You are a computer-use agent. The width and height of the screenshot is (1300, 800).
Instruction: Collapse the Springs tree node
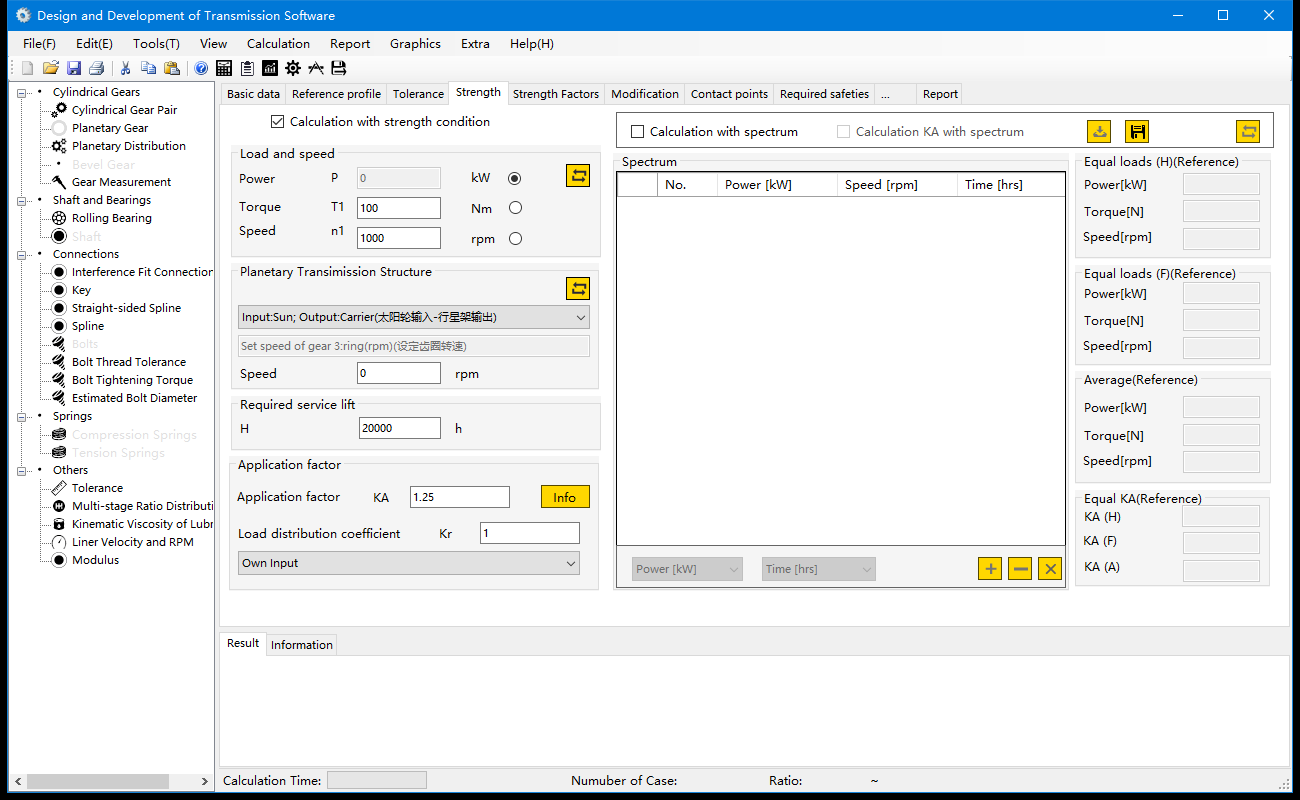[22, 416]
